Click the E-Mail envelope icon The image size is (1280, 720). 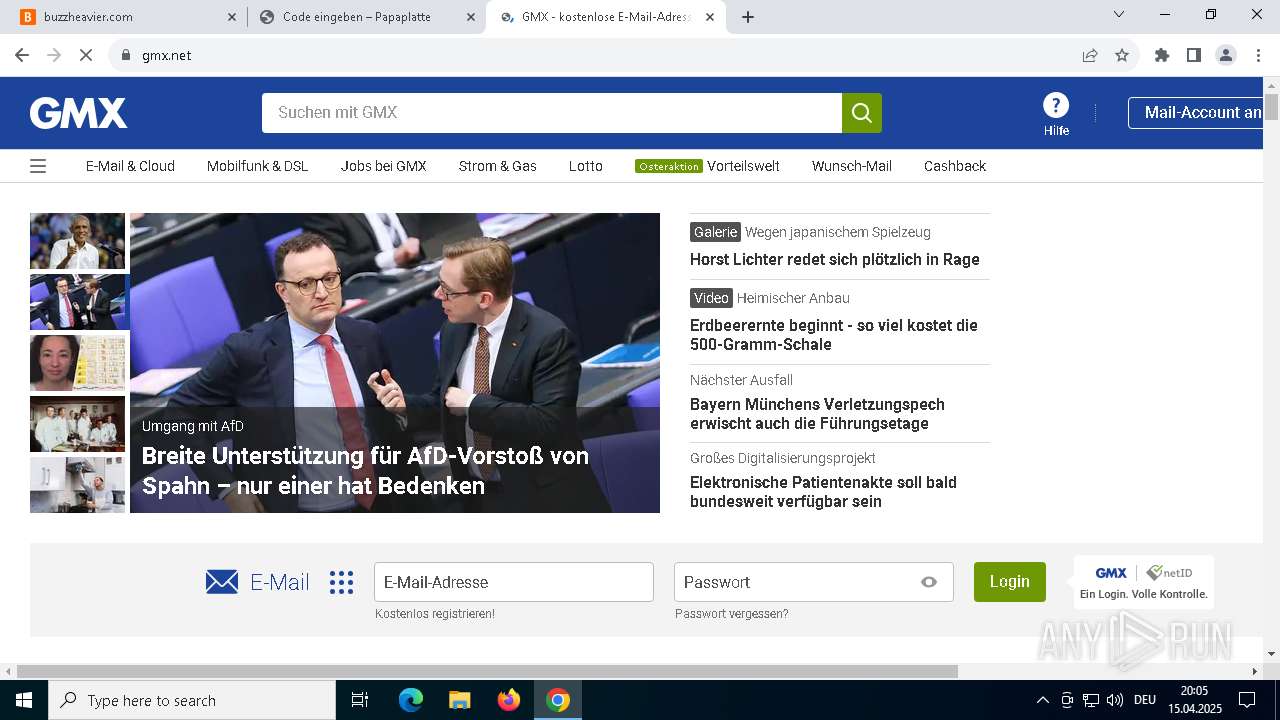(x=222, y=582)
